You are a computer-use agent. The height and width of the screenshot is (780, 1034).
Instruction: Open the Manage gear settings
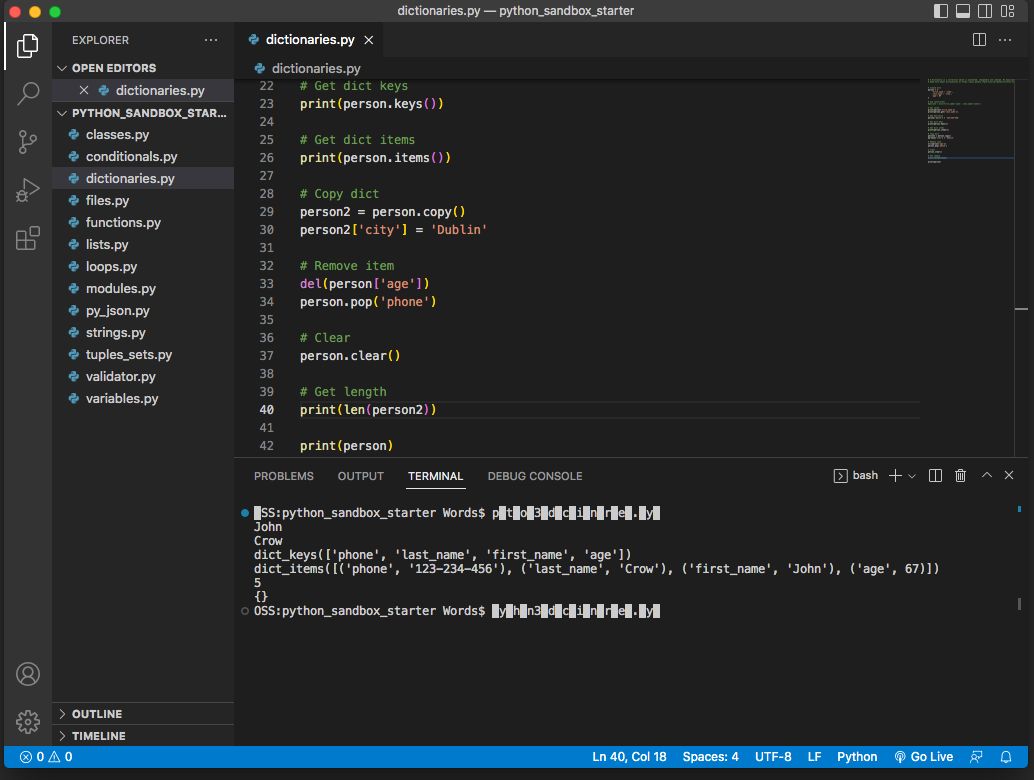(x=28, y=721)
